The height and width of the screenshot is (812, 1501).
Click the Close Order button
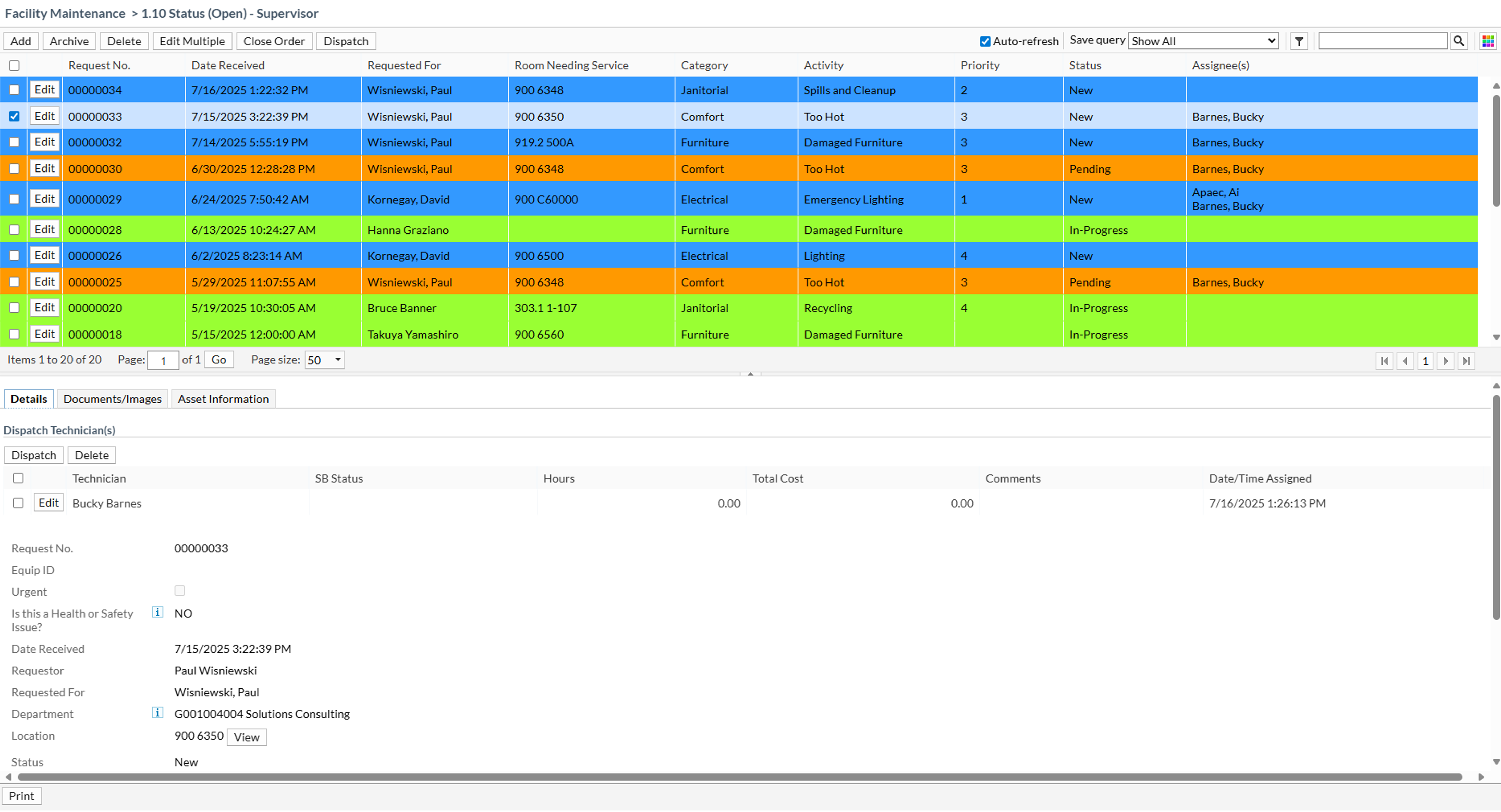pos(274,41)
